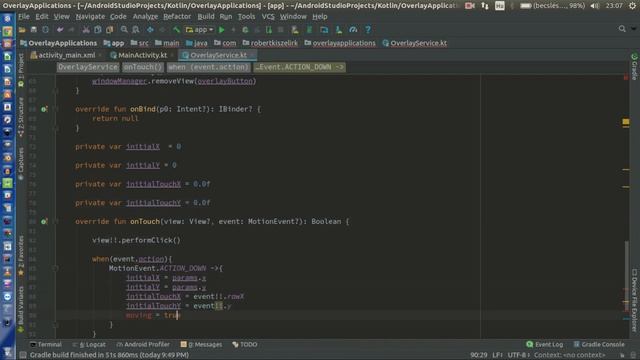This screenshot has height=360, width=640.
Task: Toggle the Device File Explorer panel
Action: [x=634, y=300]
